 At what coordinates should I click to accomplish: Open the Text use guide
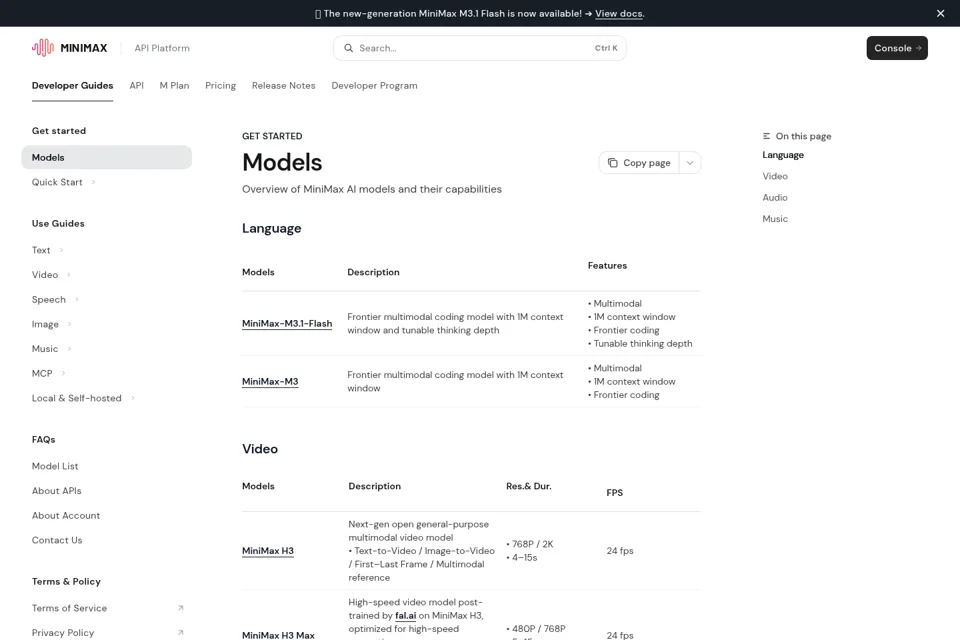point(41,250)
